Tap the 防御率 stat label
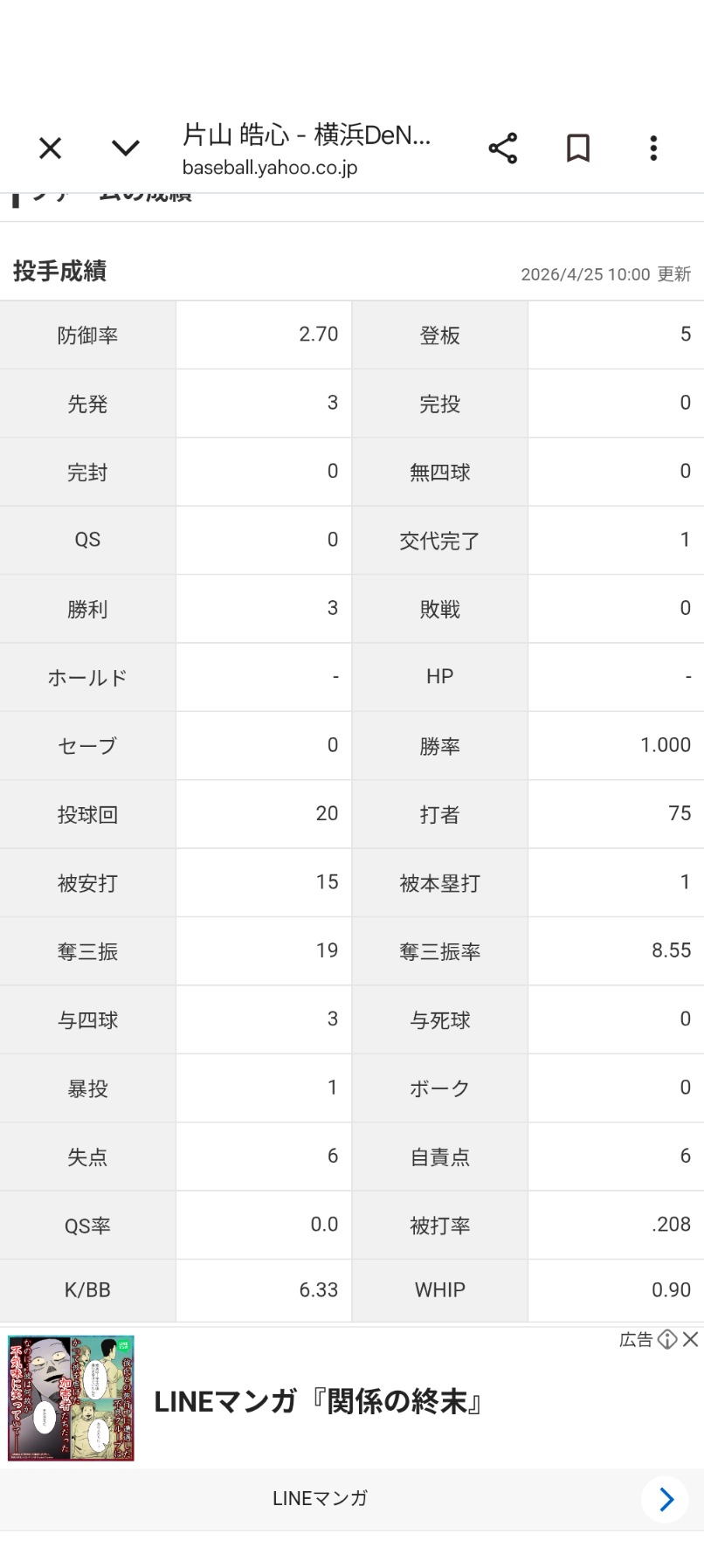 87,335
